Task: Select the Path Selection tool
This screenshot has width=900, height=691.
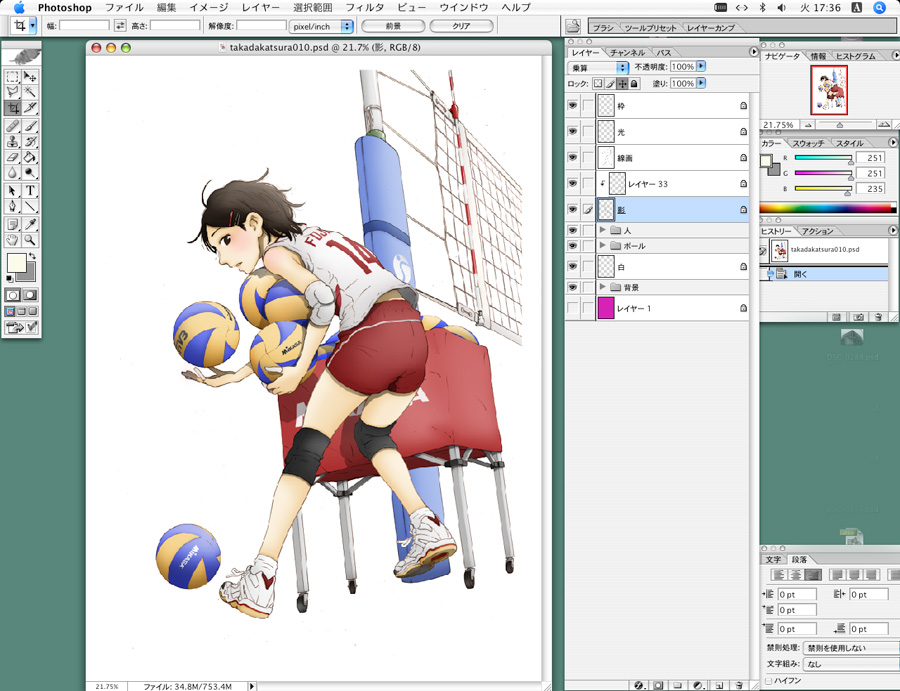Action: pyautogui.click(x=13, y=191)
